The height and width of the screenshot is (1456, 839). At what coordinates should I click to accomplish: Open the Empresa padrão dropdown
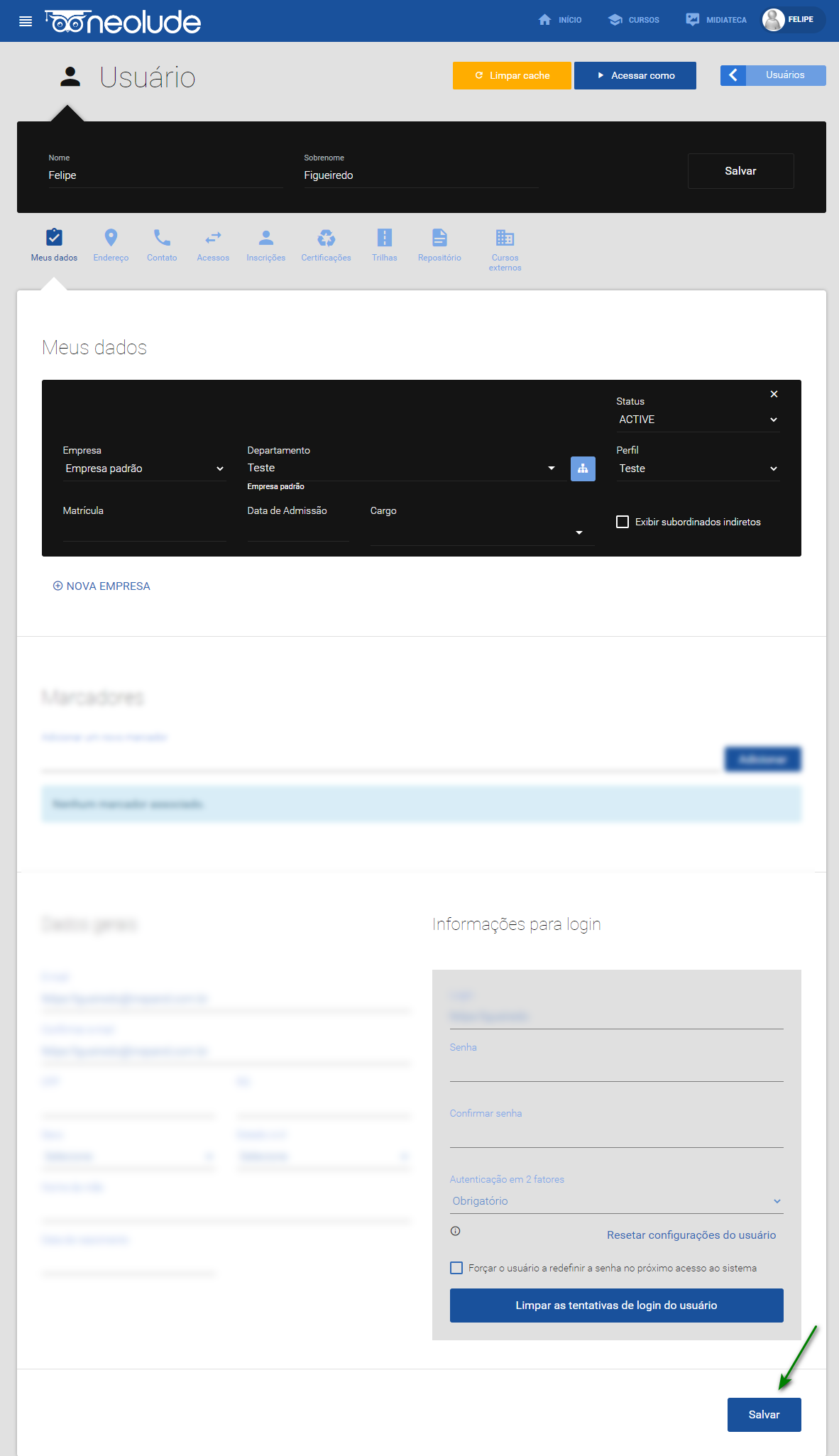coord(145,469)
